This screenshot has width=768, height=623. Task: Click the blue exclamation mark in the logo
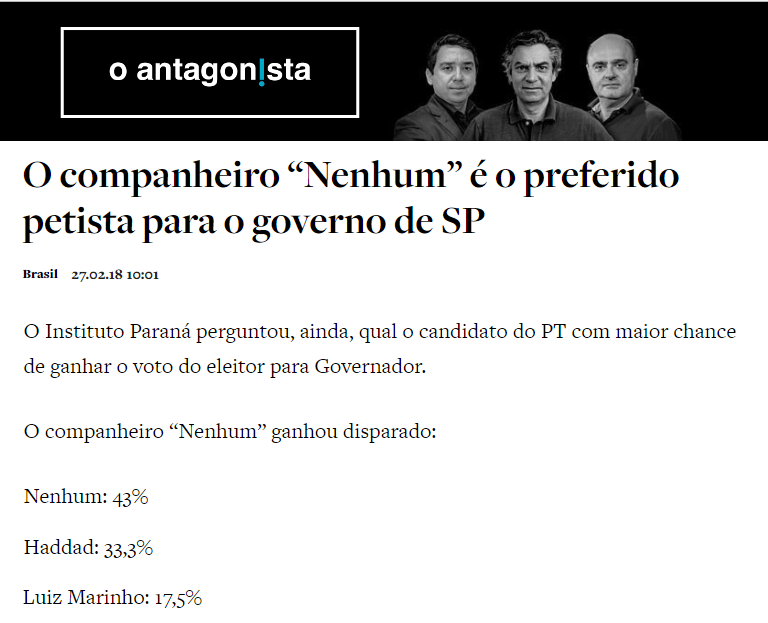[x=262, y=72]
